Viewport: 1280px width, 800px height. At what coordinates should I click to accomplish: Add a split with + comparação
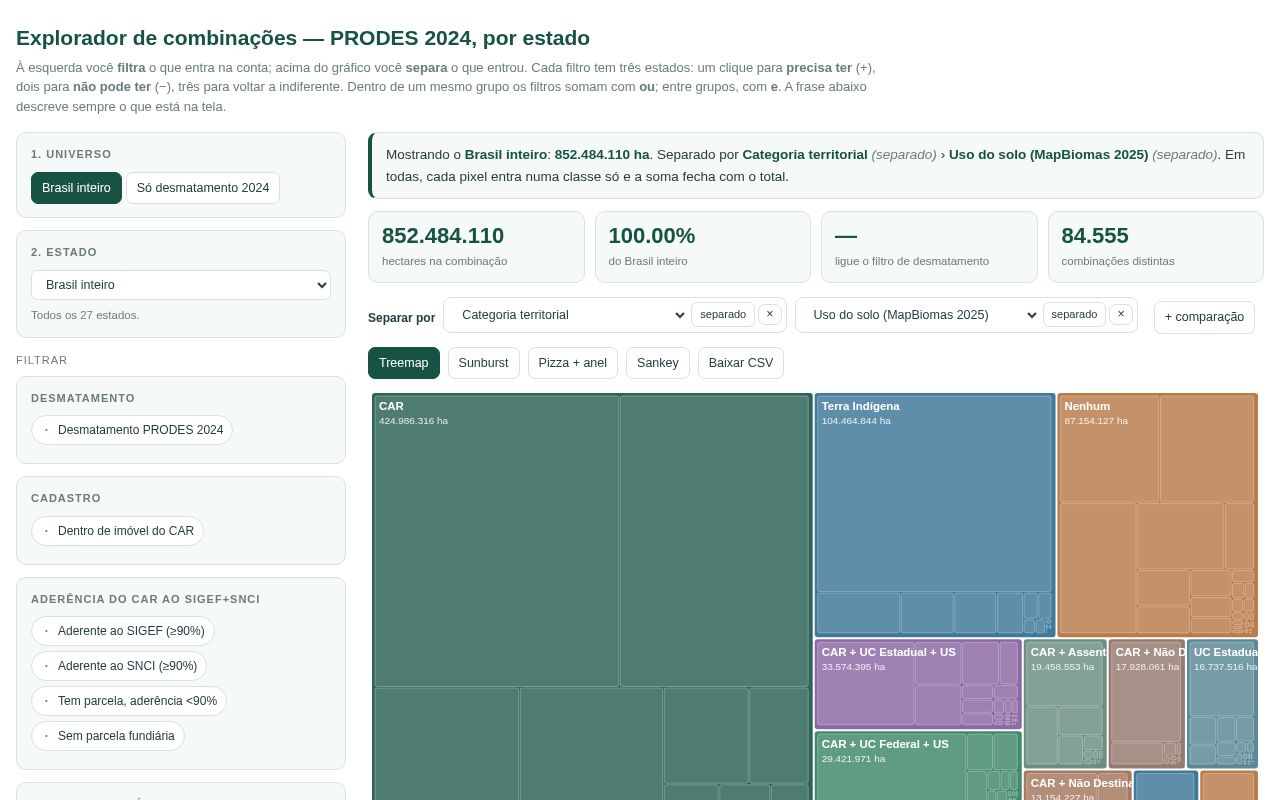tap(1204, 317)
